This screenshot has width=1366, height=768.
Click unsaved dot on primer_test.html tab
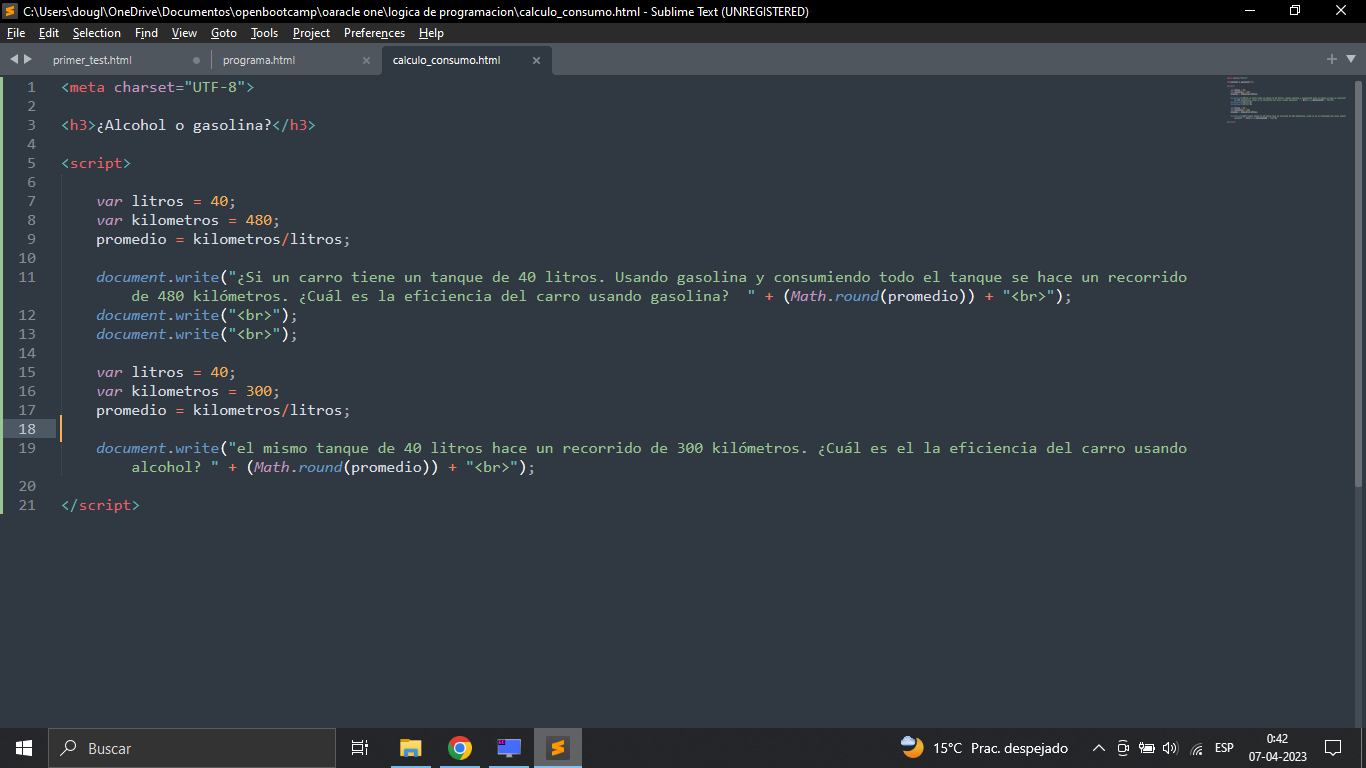tap(196, 60)
